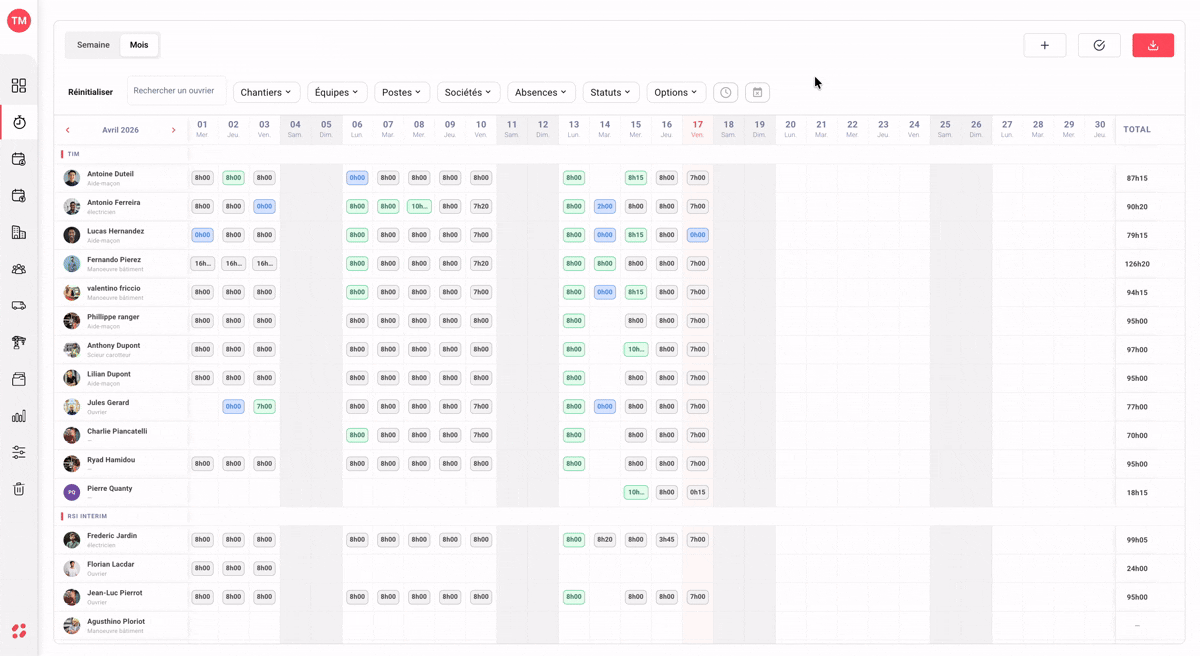Open Antonio Ferreira's 2h00 entry on 14

coord(605,207)
